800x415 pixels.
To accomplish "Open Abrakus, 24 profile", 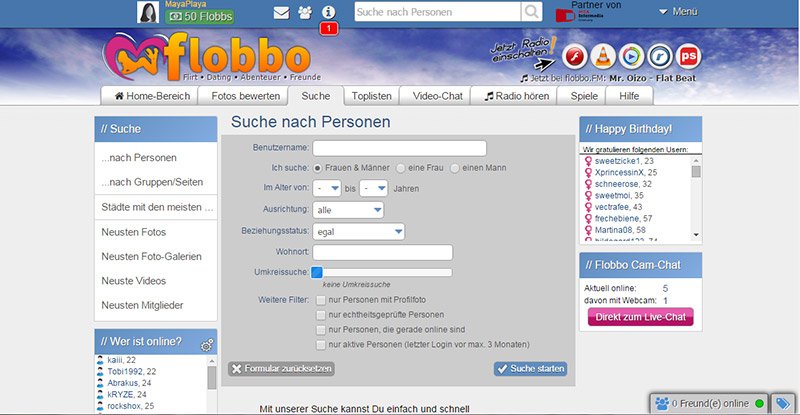I will [129, 383].
